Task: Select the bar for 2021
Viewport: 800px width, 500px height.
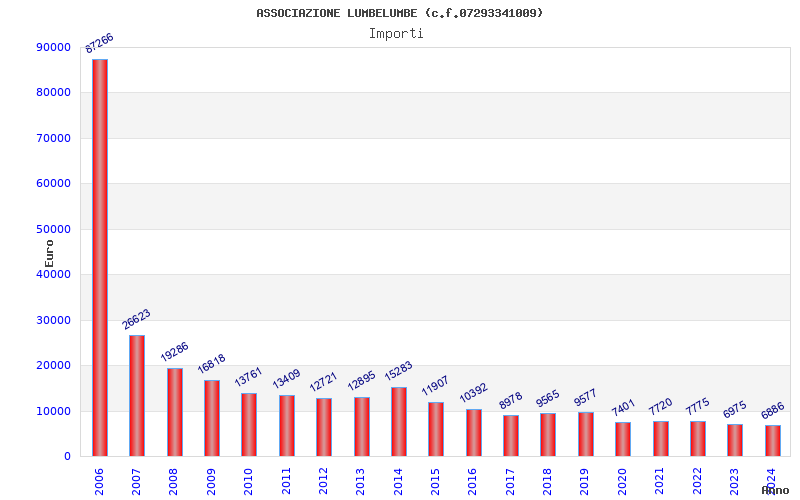Action: pos(661,439)
